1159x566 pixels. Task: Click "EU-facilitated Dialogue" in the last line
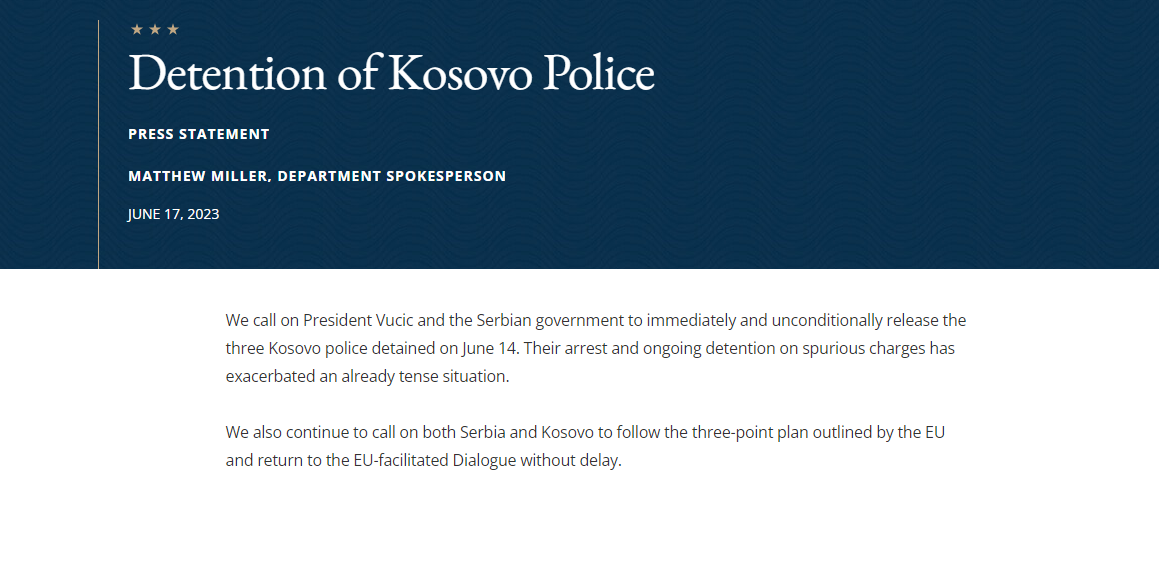coord(435,460)
